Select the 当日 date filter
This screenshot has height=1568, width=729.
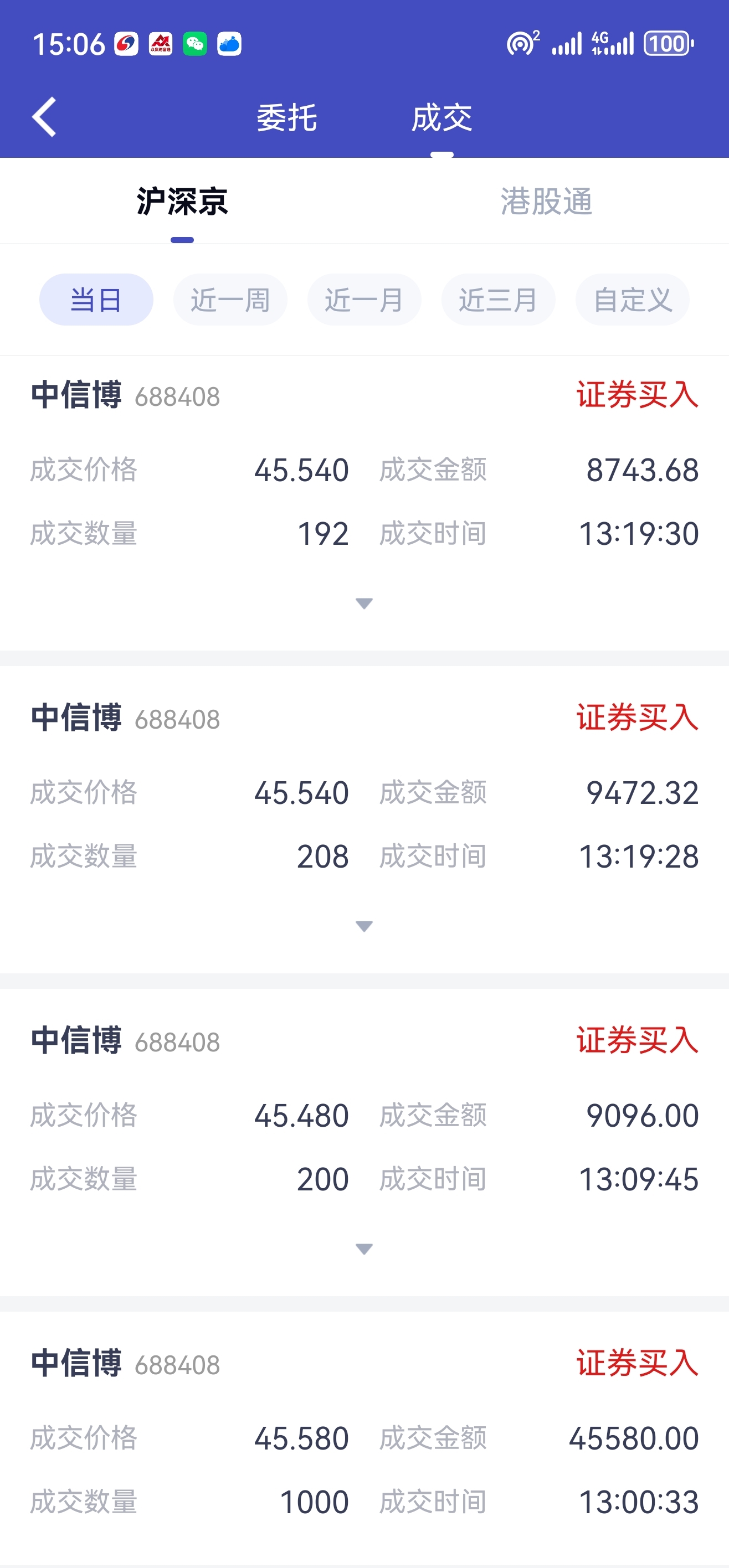(x=96, y=300)
